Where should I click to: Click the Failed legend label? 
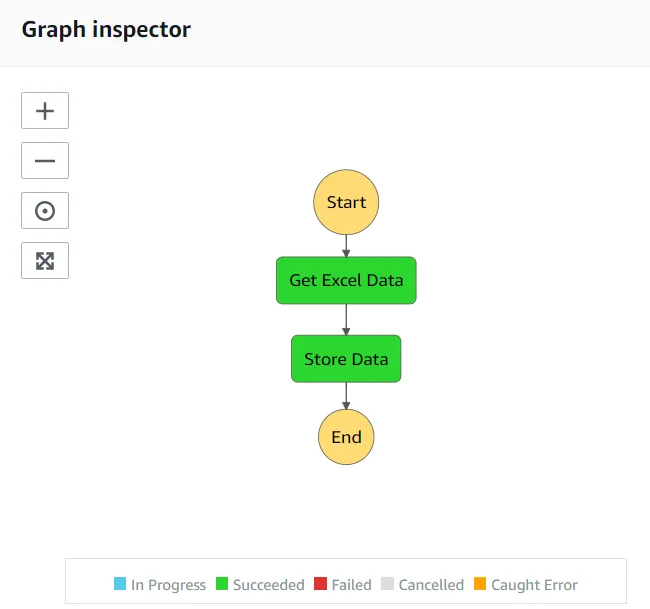point(351,585)
